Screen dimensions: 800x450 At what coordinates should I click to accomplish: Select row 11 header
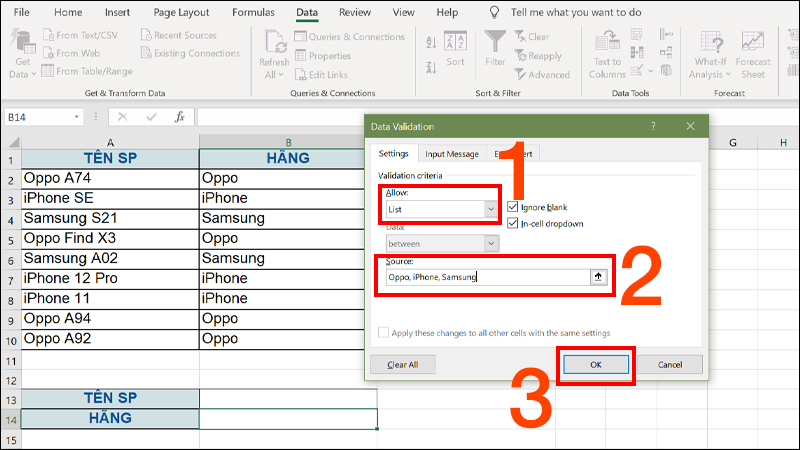pos(11,362)
